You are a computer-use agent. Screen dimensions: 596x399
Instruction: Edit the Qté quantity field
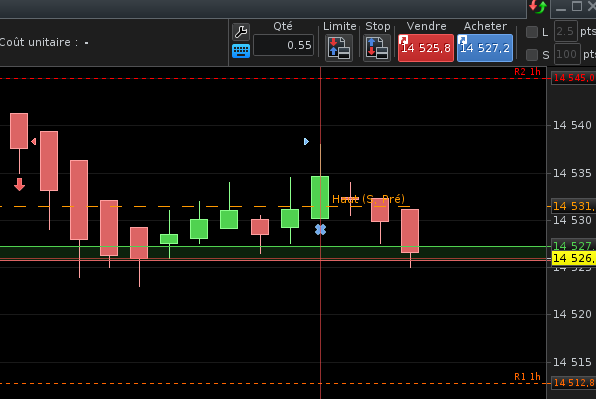283,45
